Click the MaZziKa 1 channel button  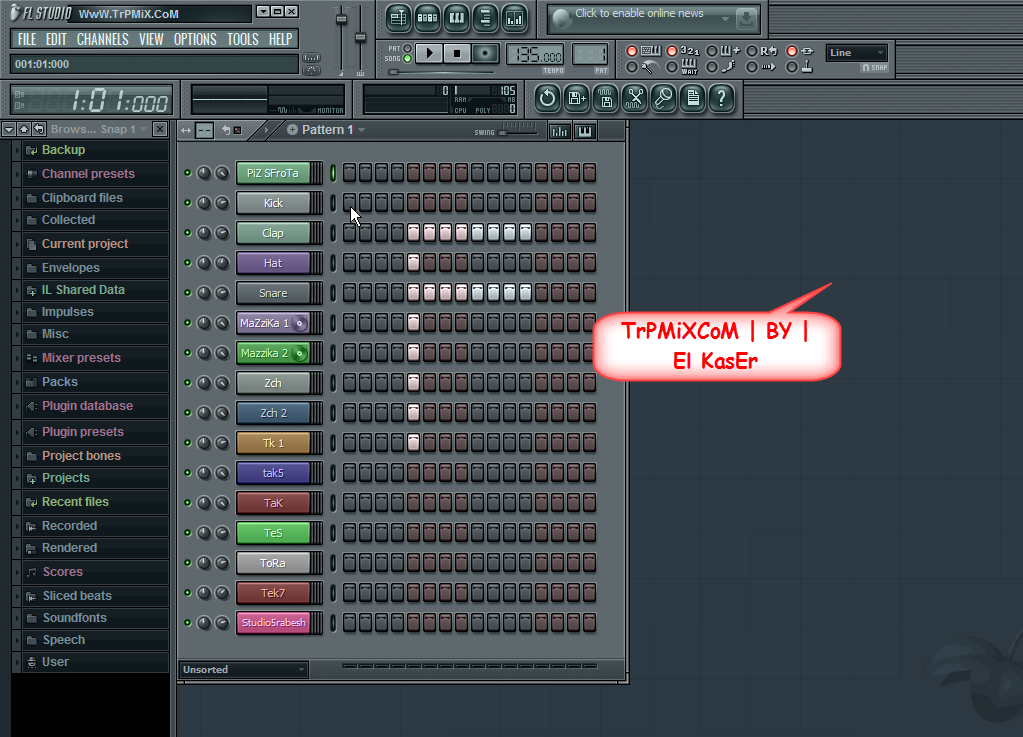click(273, 323)
